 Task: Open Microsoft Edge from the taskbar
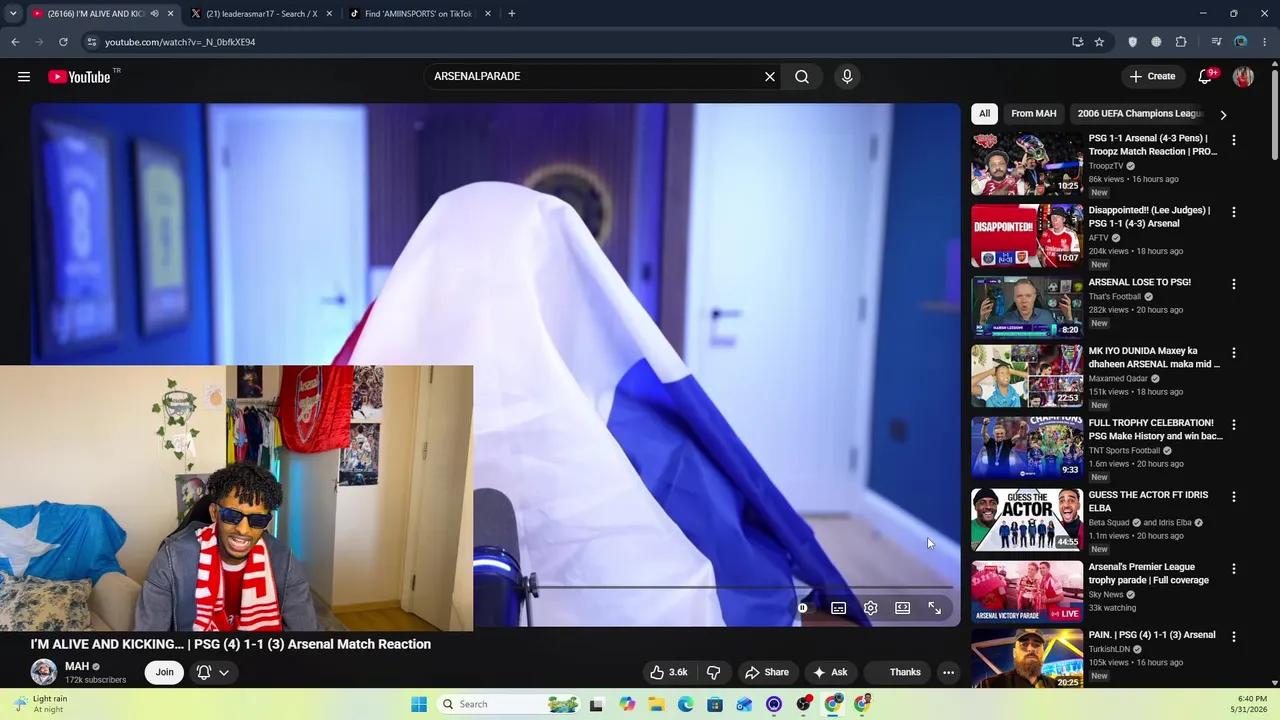[685, 704]
